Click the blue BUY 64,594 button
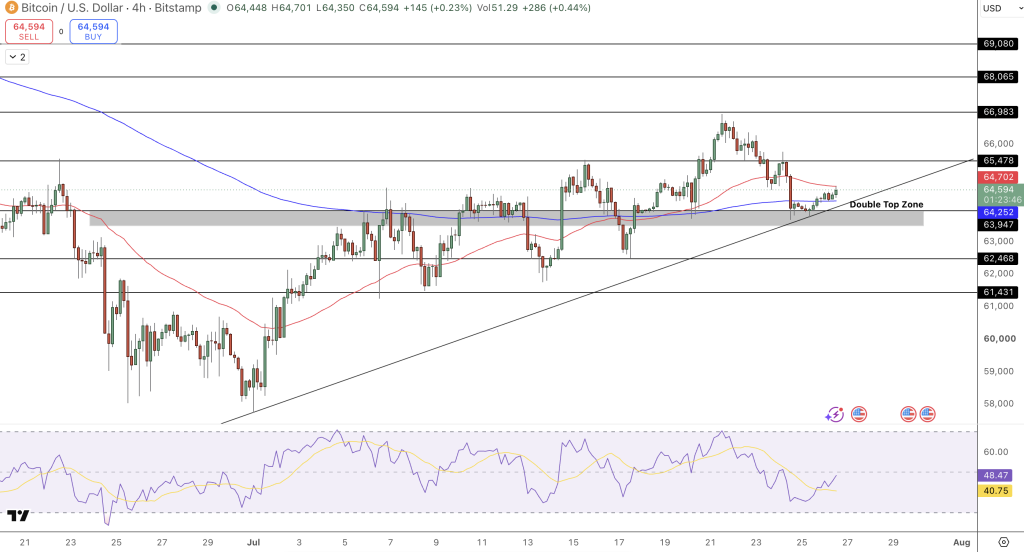Screen dimensions: 1024x552 [x=93, y=31]
